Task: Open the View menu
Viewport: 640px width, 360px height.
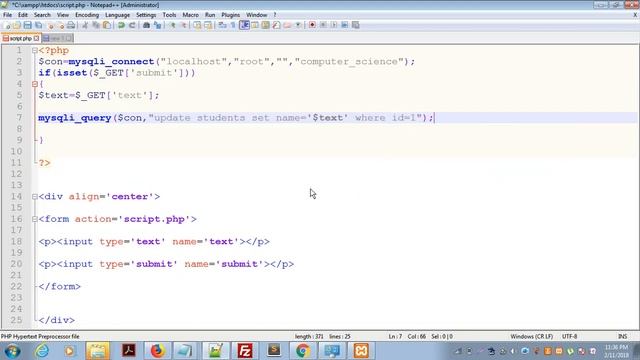Action: tap(62, 15)
